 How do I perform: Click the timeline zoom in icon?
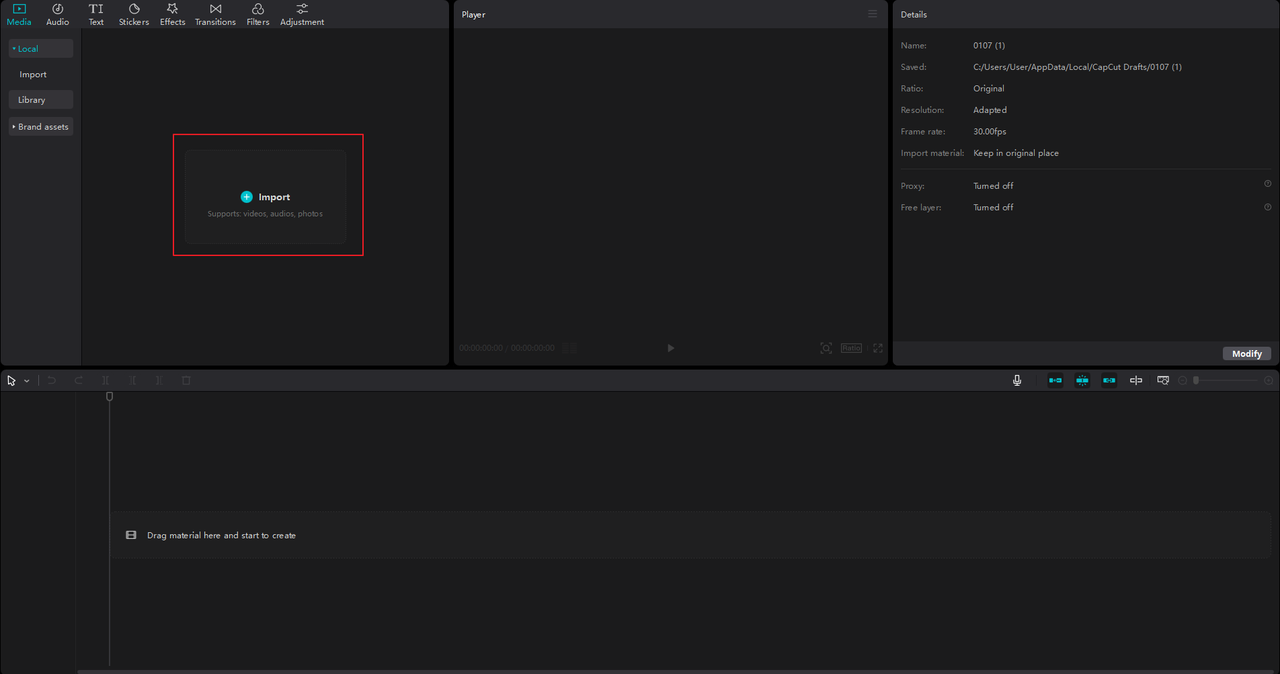[x=1269, y=380]
